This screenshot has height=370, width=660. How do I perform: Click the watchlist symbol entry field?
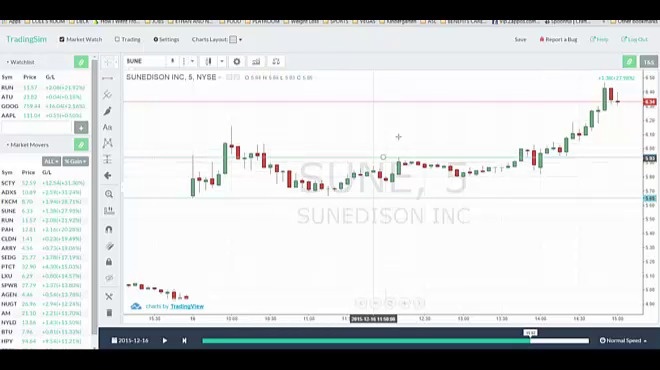(x=36, y=127)
